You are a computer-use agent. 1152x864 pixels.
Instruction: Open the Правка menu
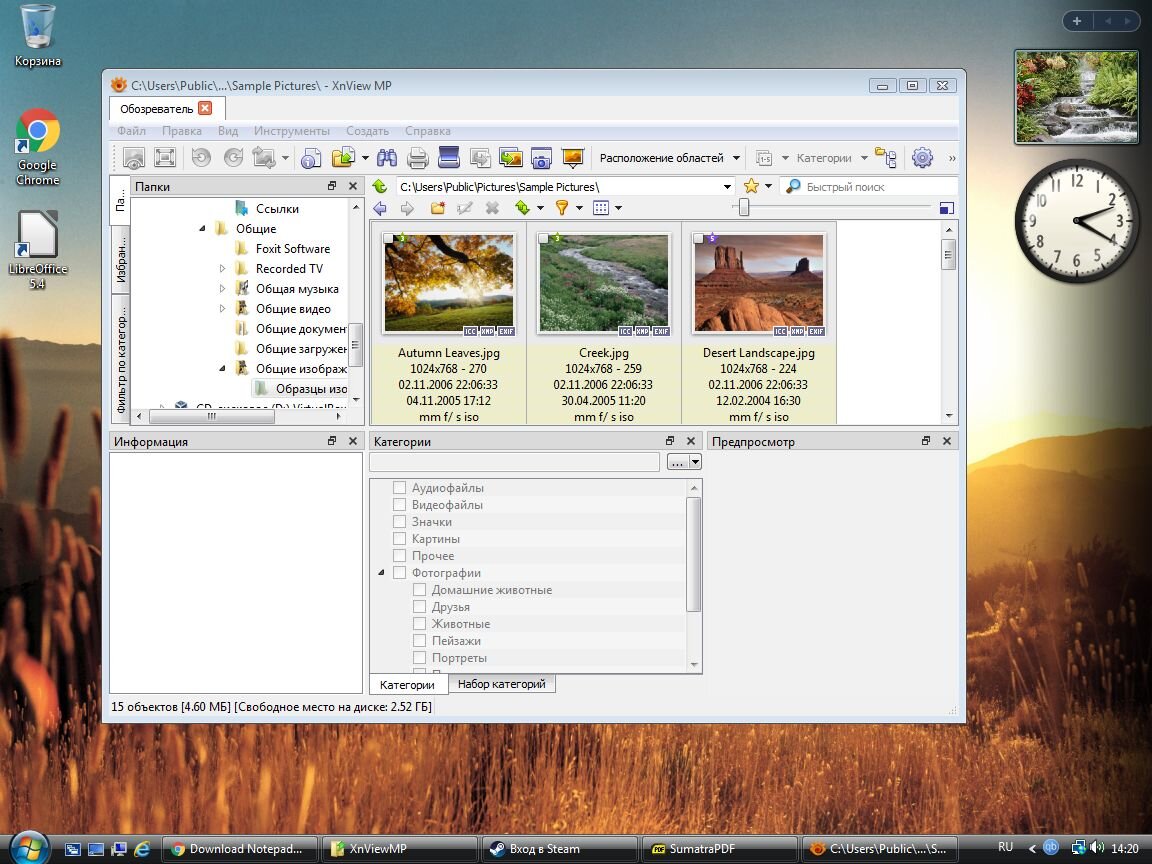tap(181, 131)
